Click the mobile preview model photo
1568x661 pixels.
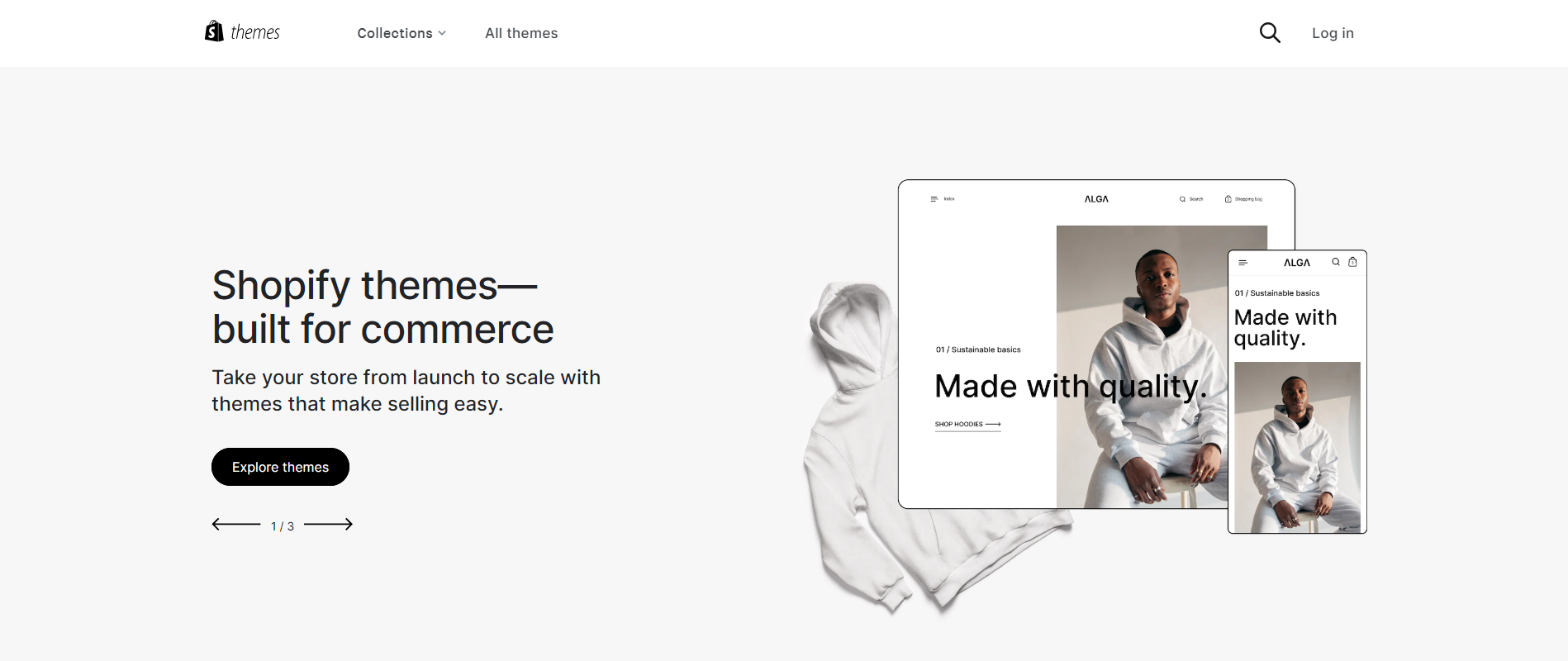click(x=1297, y=447)
